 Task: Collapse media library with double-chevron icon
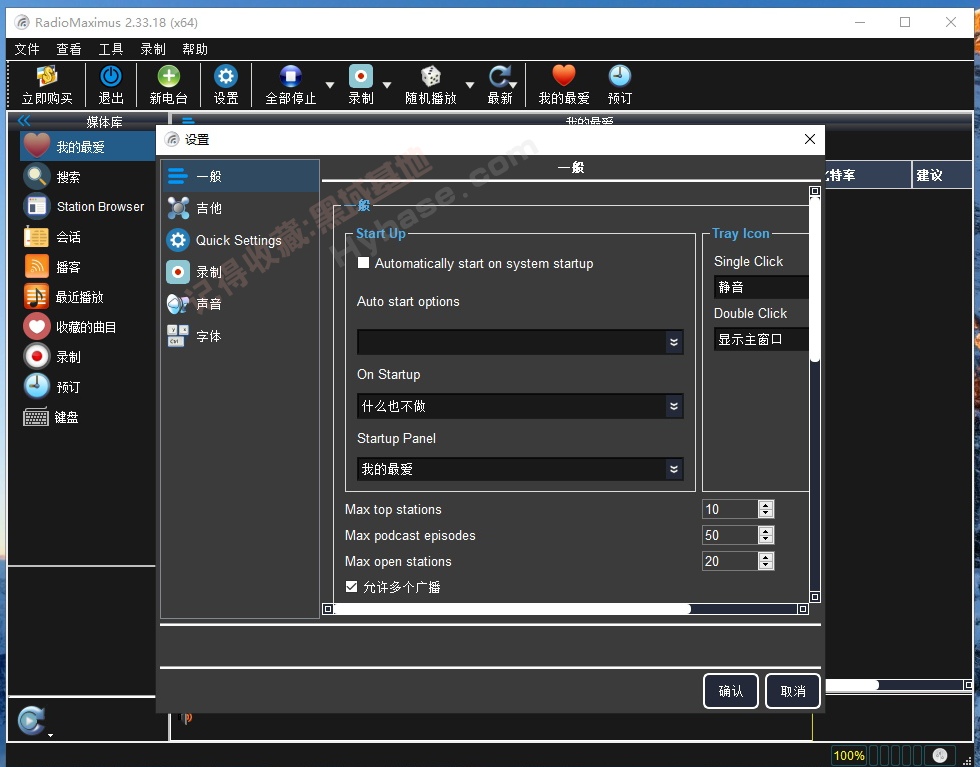24,120
